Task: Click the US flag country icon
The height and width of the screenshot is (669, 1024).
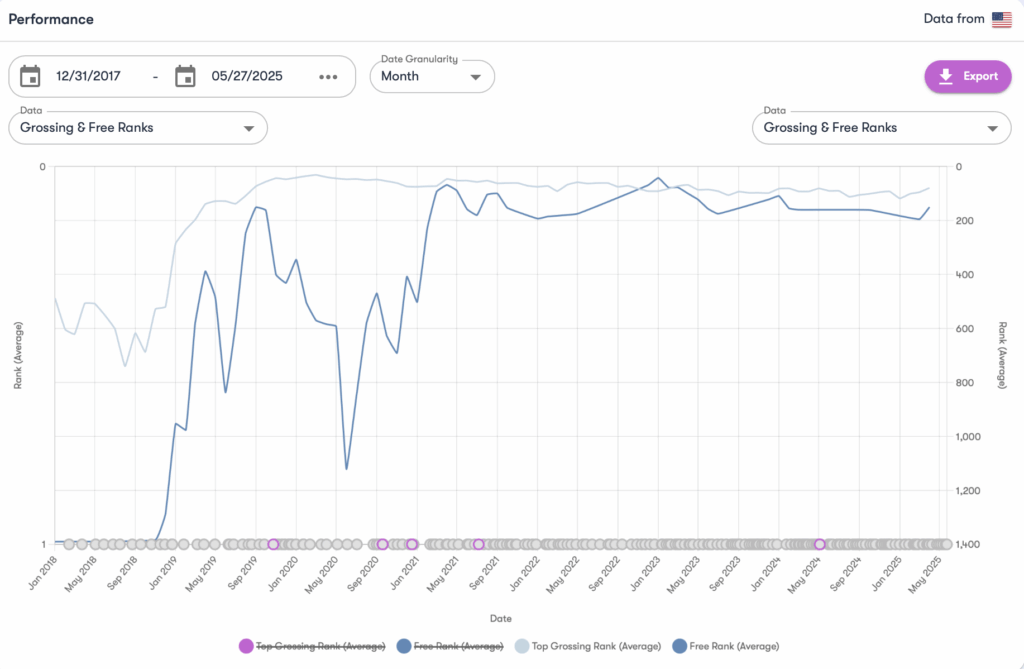Action: pos(1001,19)
